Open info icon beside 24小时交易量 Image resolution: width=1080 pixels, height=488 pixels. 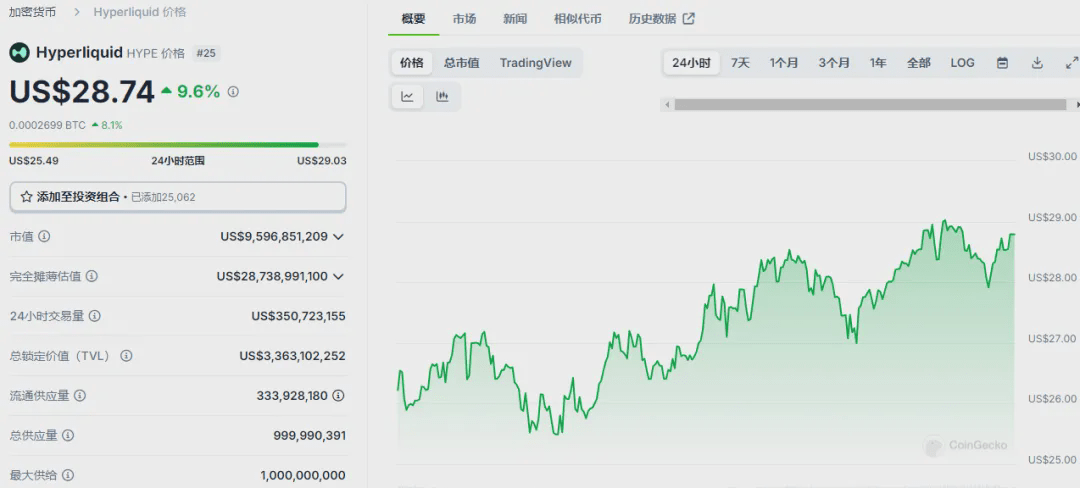click(x=95, y=316)
